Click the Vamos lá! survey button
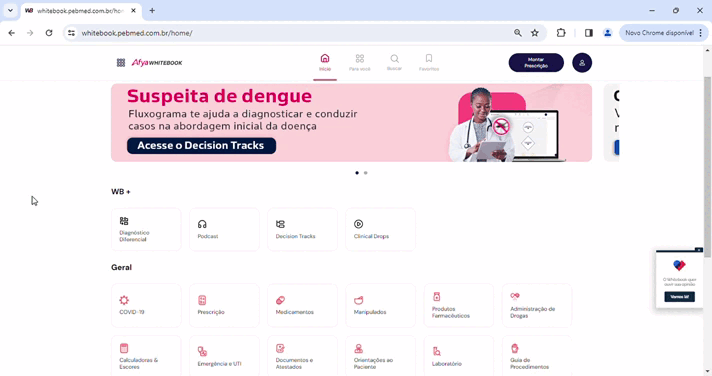The image size is (712, 376). [679, 297]
